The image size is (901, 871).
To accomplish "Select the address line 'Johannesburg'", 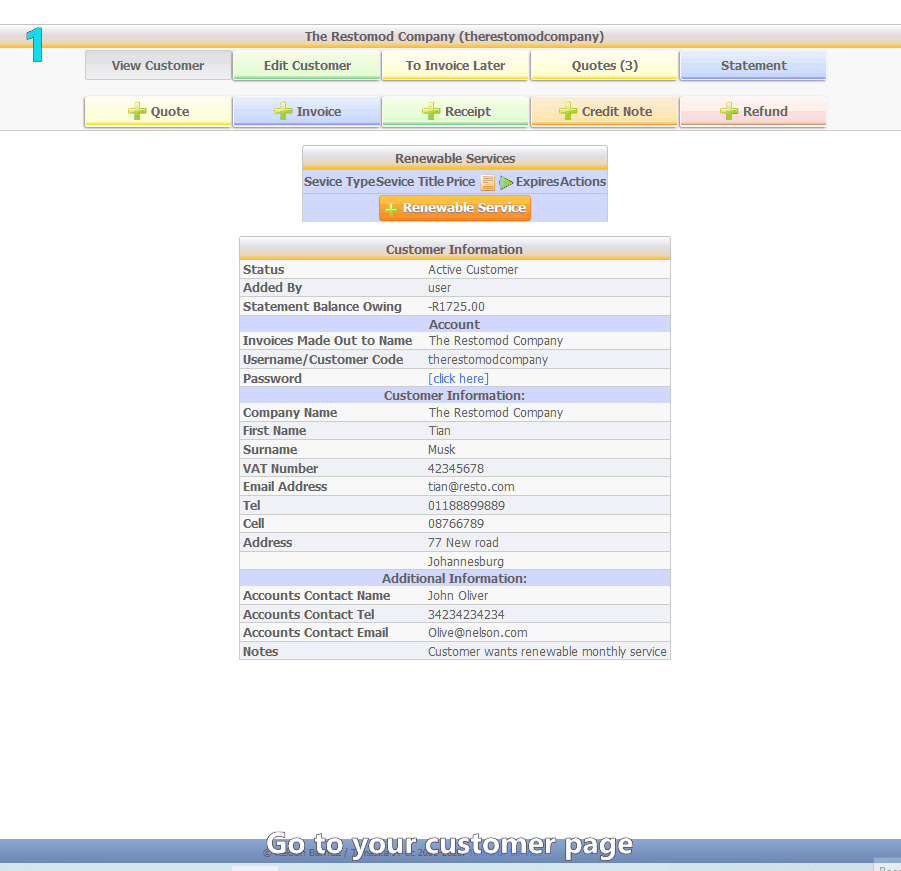I will pyautogui.click(x=466, y=561).
